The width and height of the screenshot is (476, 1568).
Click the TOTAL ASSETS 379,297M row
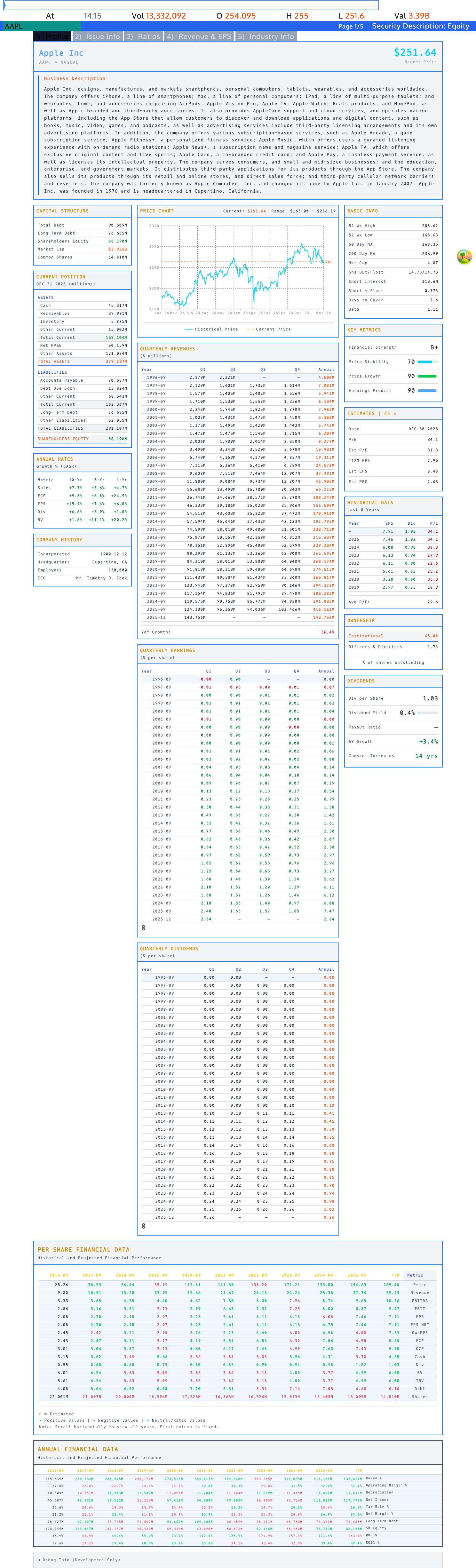click(82, 362)
